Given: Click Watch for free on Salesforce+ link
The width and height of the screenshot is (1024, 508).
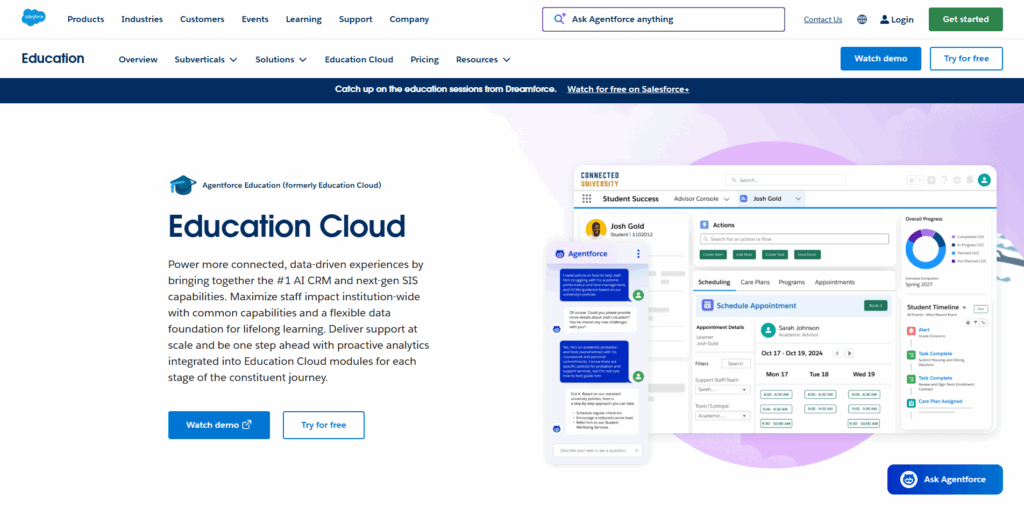Looking at the screenshot, I should pos(628,89).
